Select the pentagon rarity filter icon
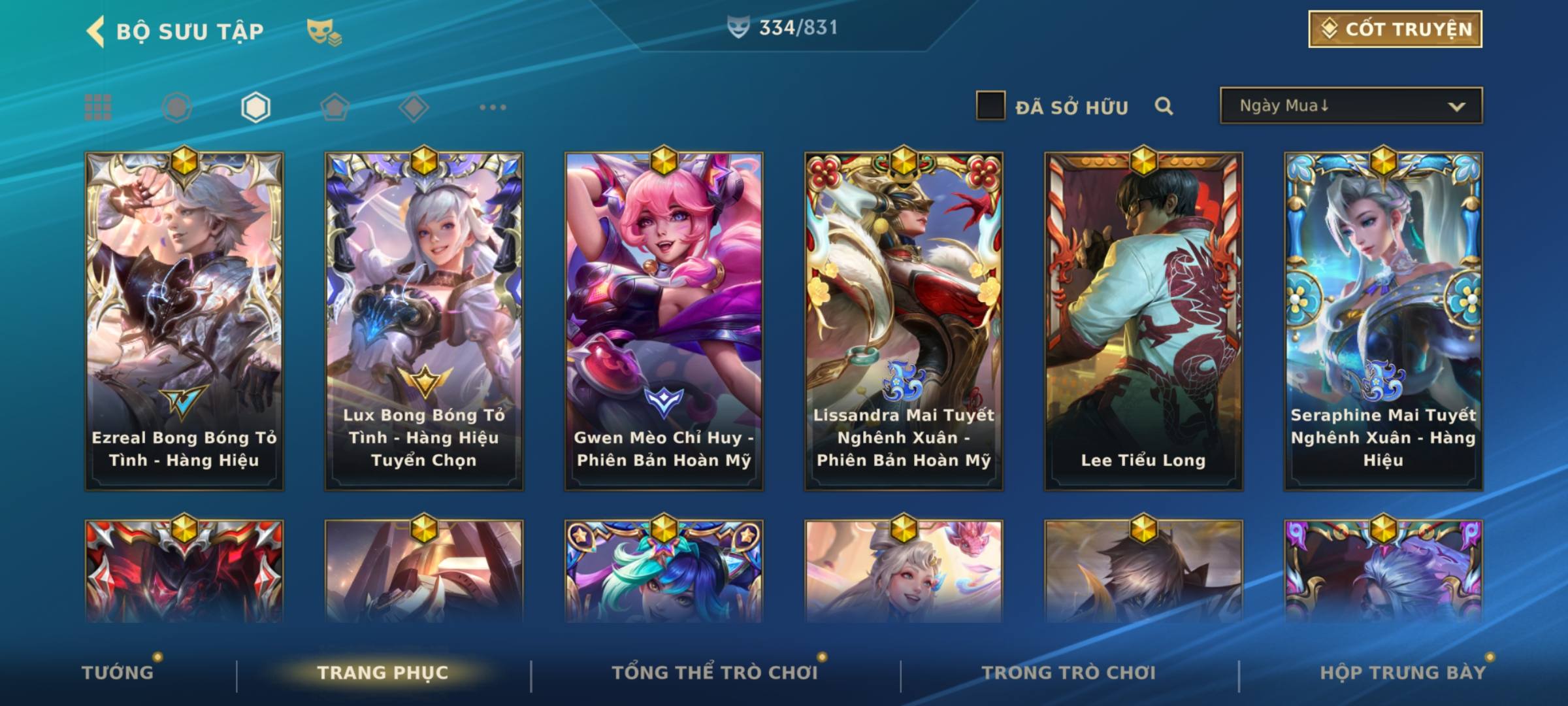 pyautogui.click(x=335, y=107)
